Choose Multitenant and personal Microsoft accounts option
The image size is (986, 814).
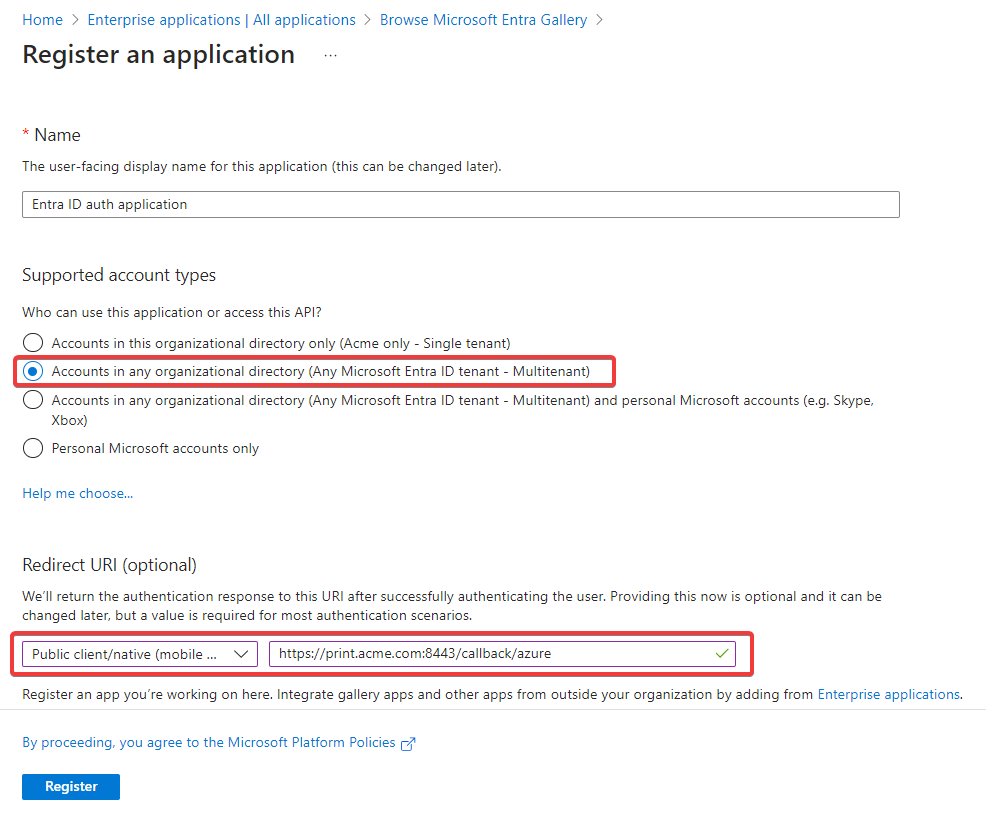coord(33,400)
